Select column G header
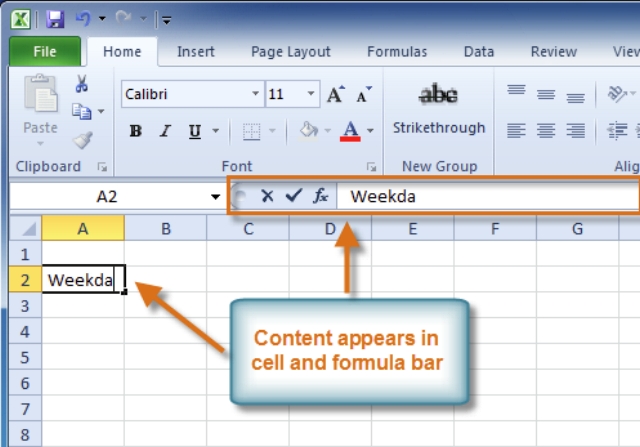Screen dimensions: 640x447 point(577,229)
